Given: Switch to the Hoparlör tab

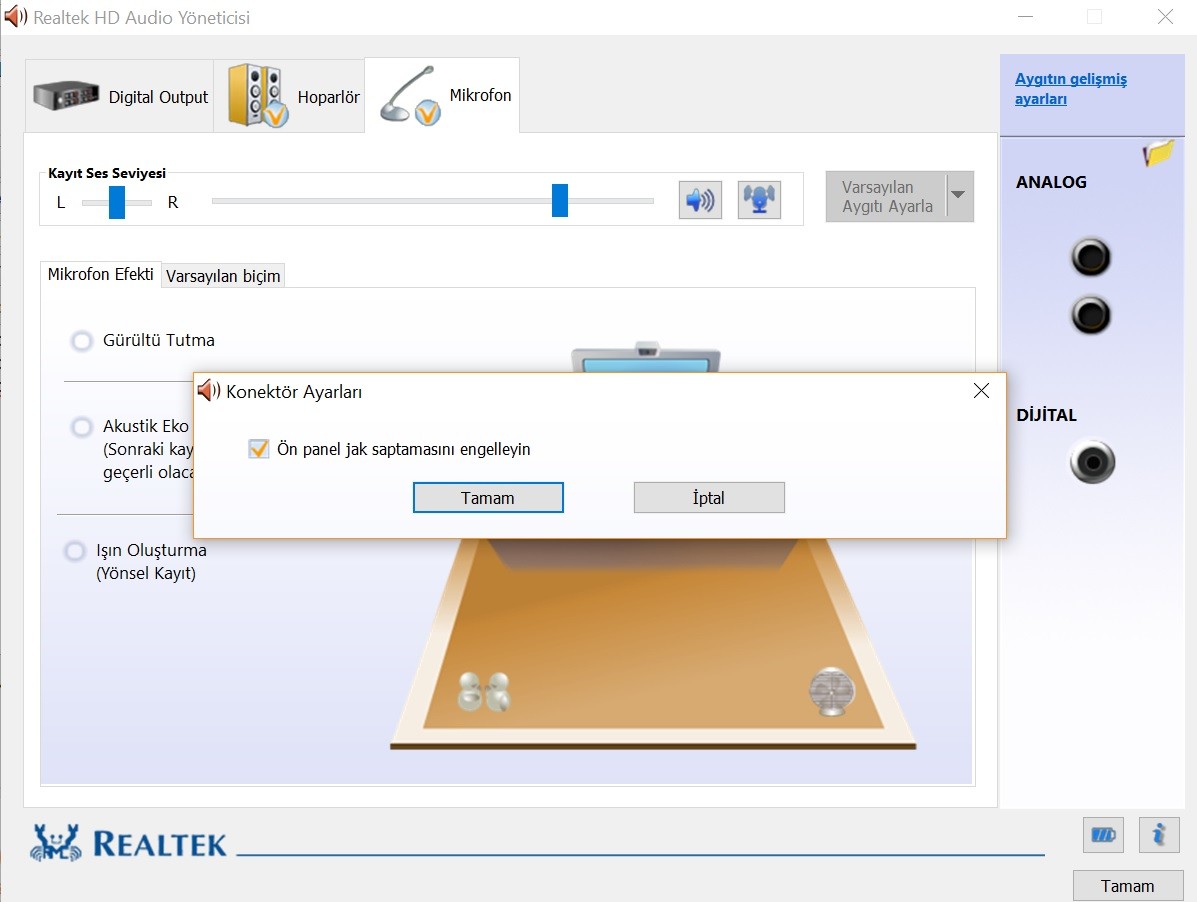Looking at the screenshot, I should point(289,96).
